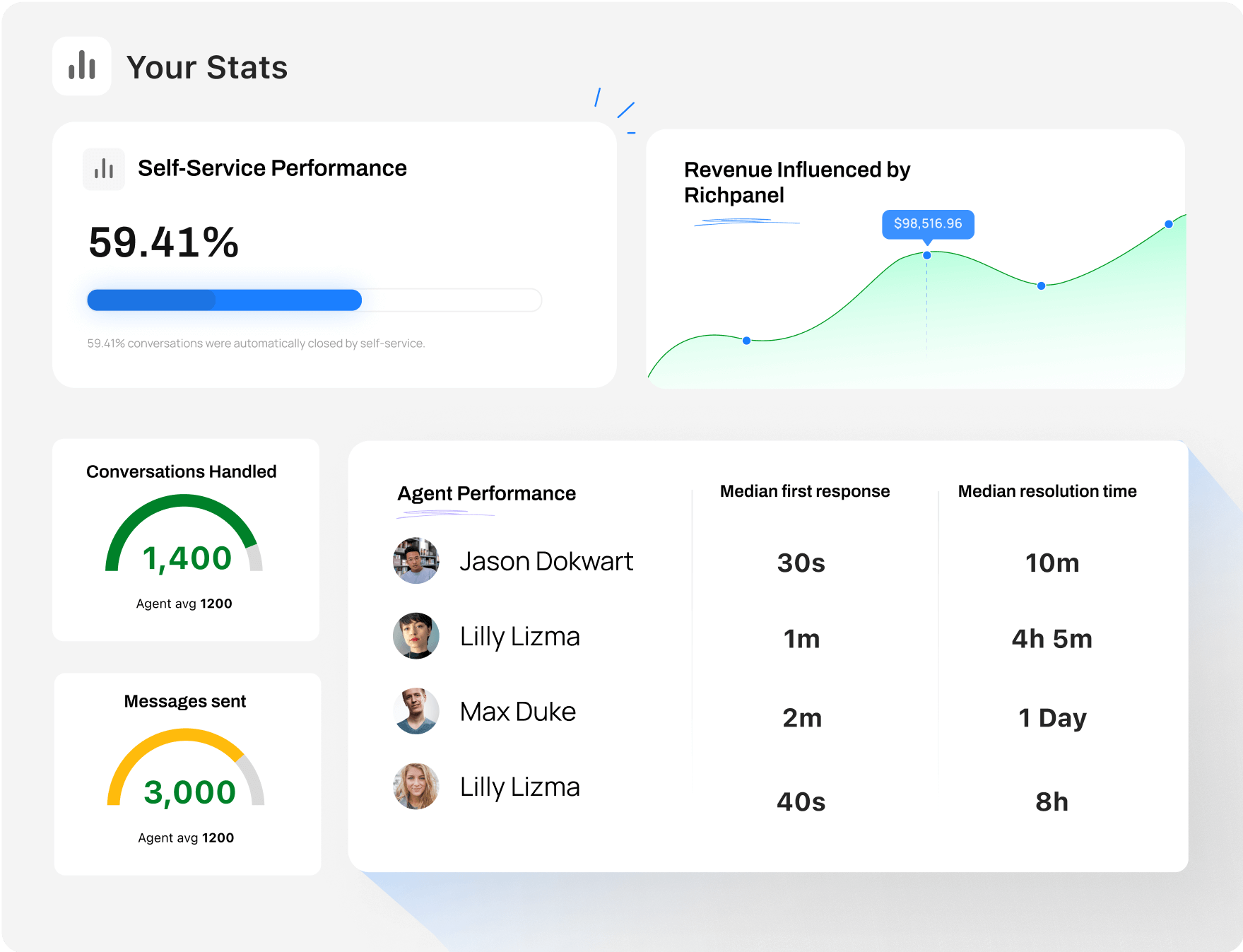Click the 40s first response value
Screen dimensions: 1243x952
coord(801,802)
